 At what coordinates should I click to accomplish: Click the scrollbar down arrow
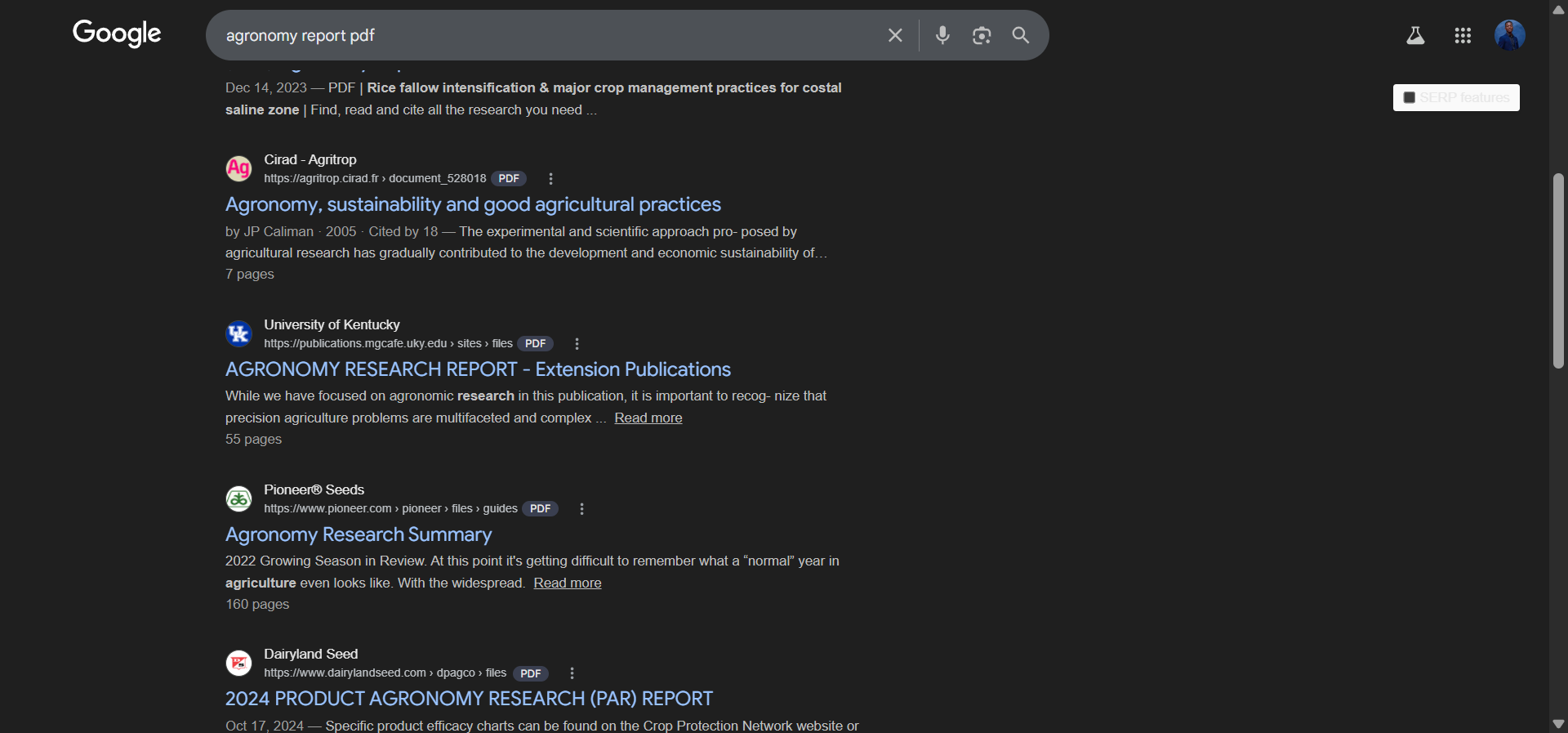(x=1558, y=724)
